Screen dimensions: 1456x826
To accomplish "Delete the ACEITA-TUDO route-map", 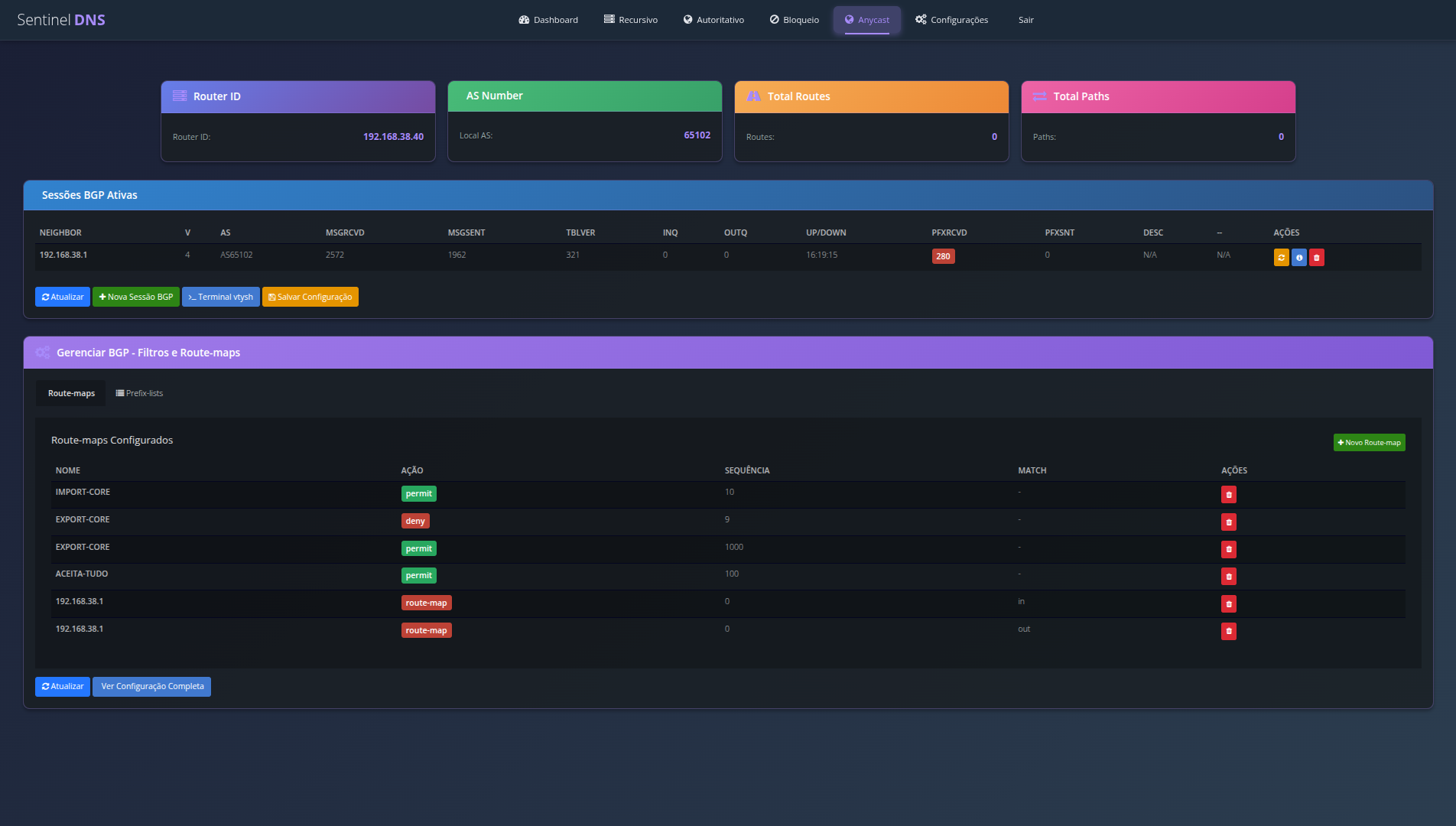I will (x=1229, y=577).
